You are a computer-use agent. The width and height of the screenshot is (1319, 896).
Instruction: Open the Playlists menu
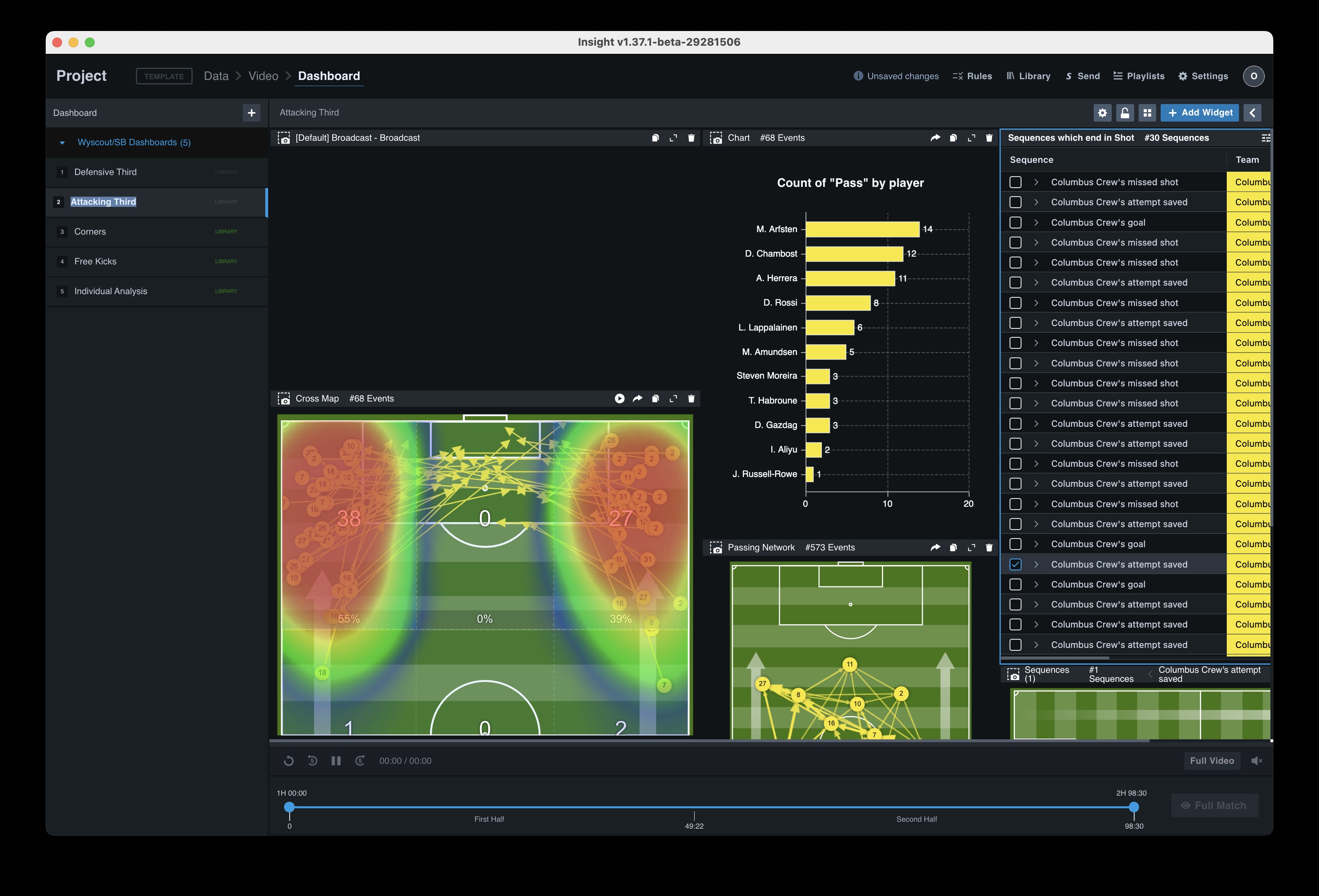coord(1139,76)
